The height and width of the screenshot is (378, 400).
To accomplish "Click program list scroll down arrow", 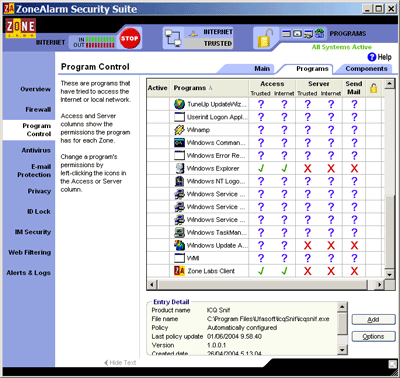I will (x=389, y=274).
